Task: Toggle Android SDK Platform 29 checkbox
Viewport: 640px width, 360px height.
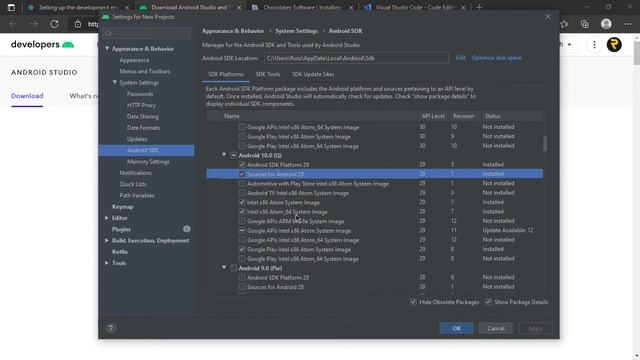Action: click(x=242, y=164)
